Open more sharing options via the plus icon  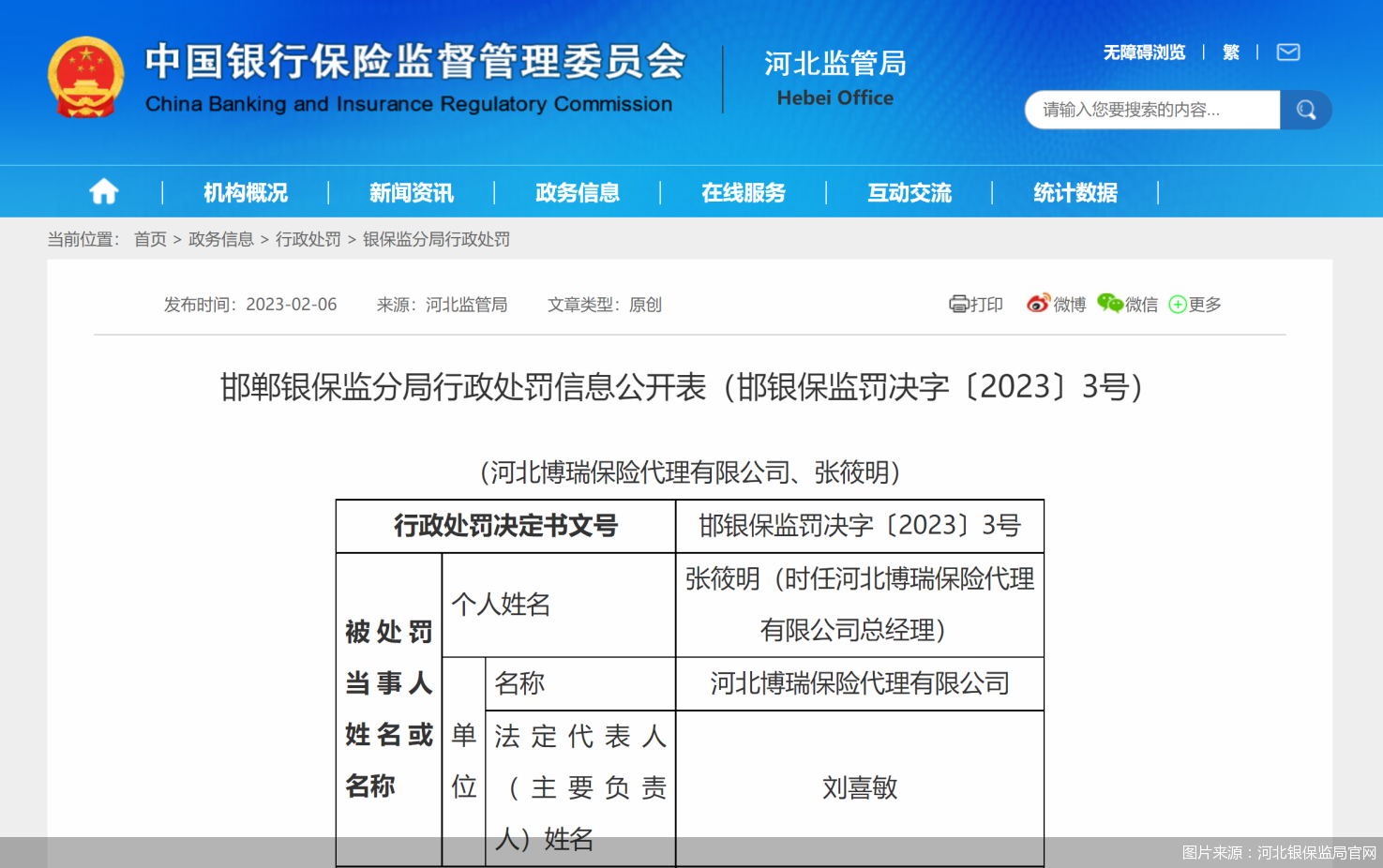(1179, 305)
